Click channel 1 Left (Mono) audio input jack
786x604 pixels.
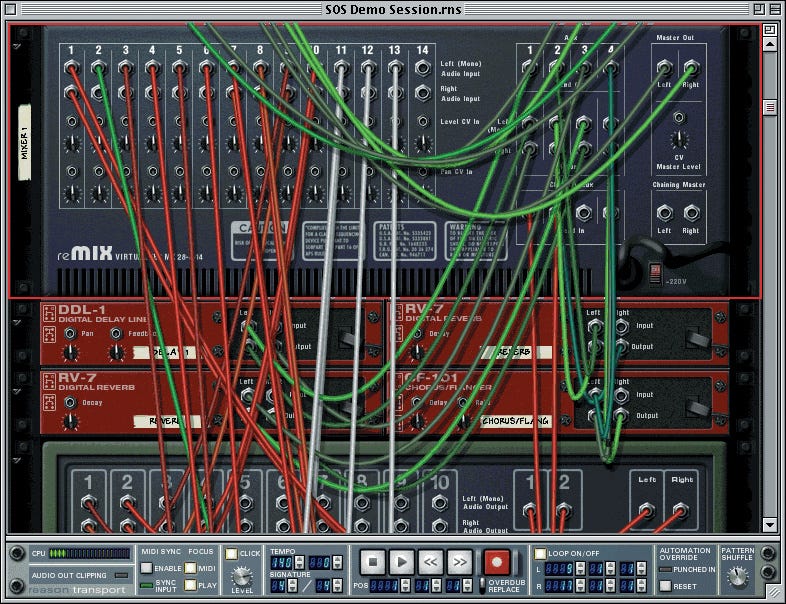(71, 68)
